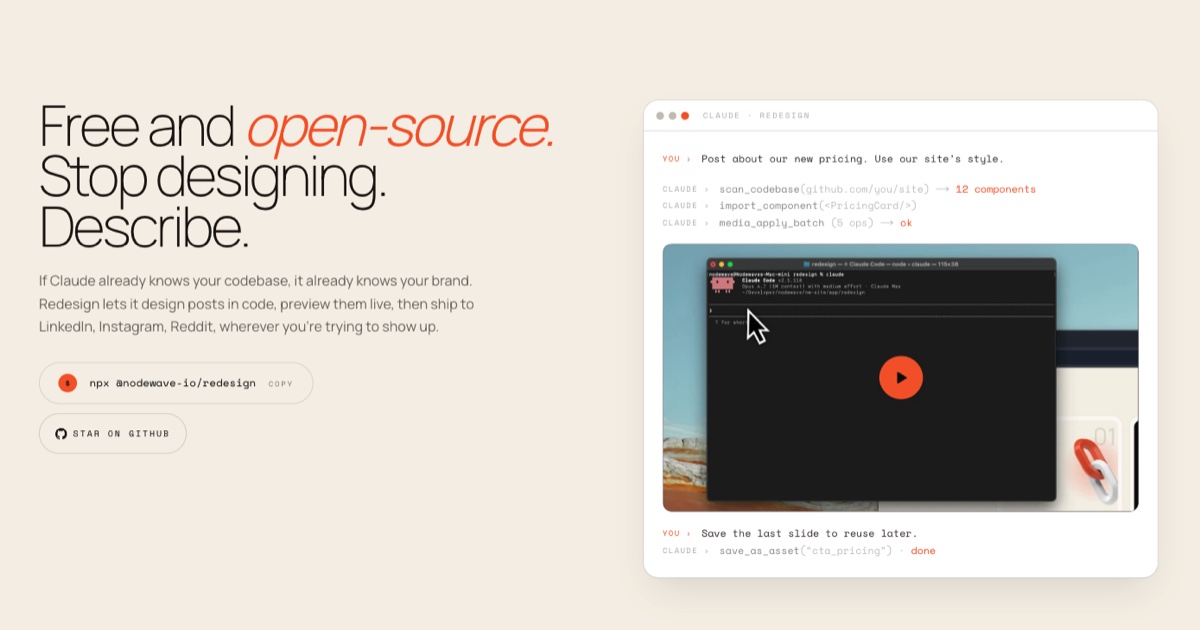Click the "12 components" result text

coord(995,189)
